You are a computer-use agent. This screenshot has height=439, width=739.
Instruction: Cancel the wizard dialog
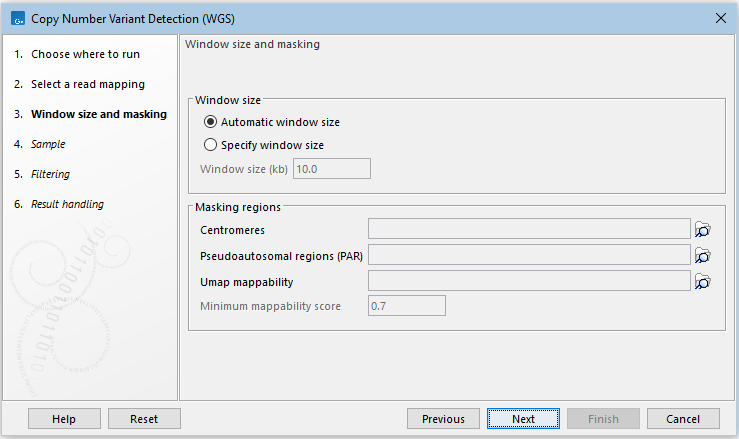coord(683,419)
